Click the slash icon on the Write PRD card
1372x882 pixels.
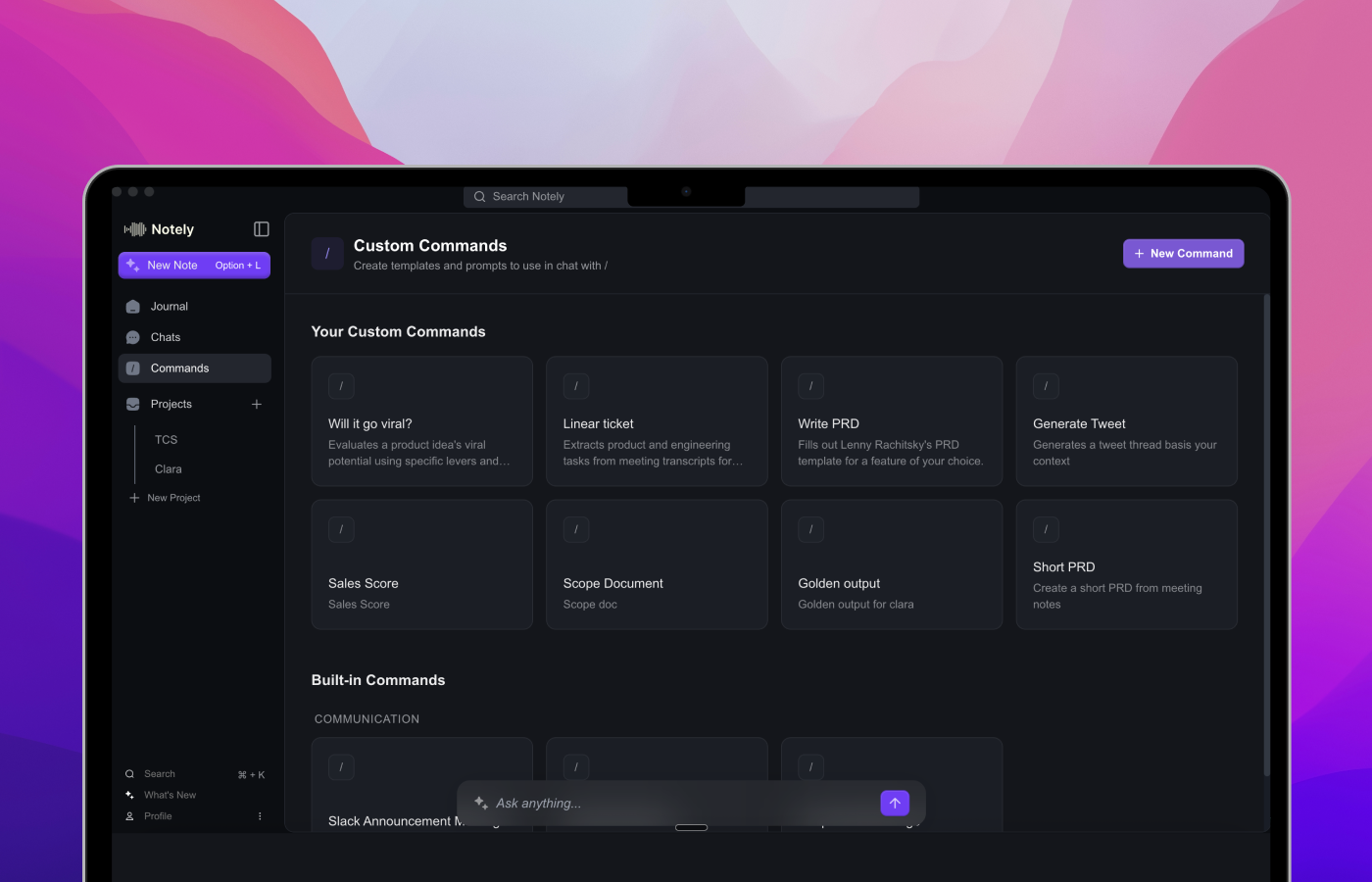pyautogui.click(x=810, y=386)
